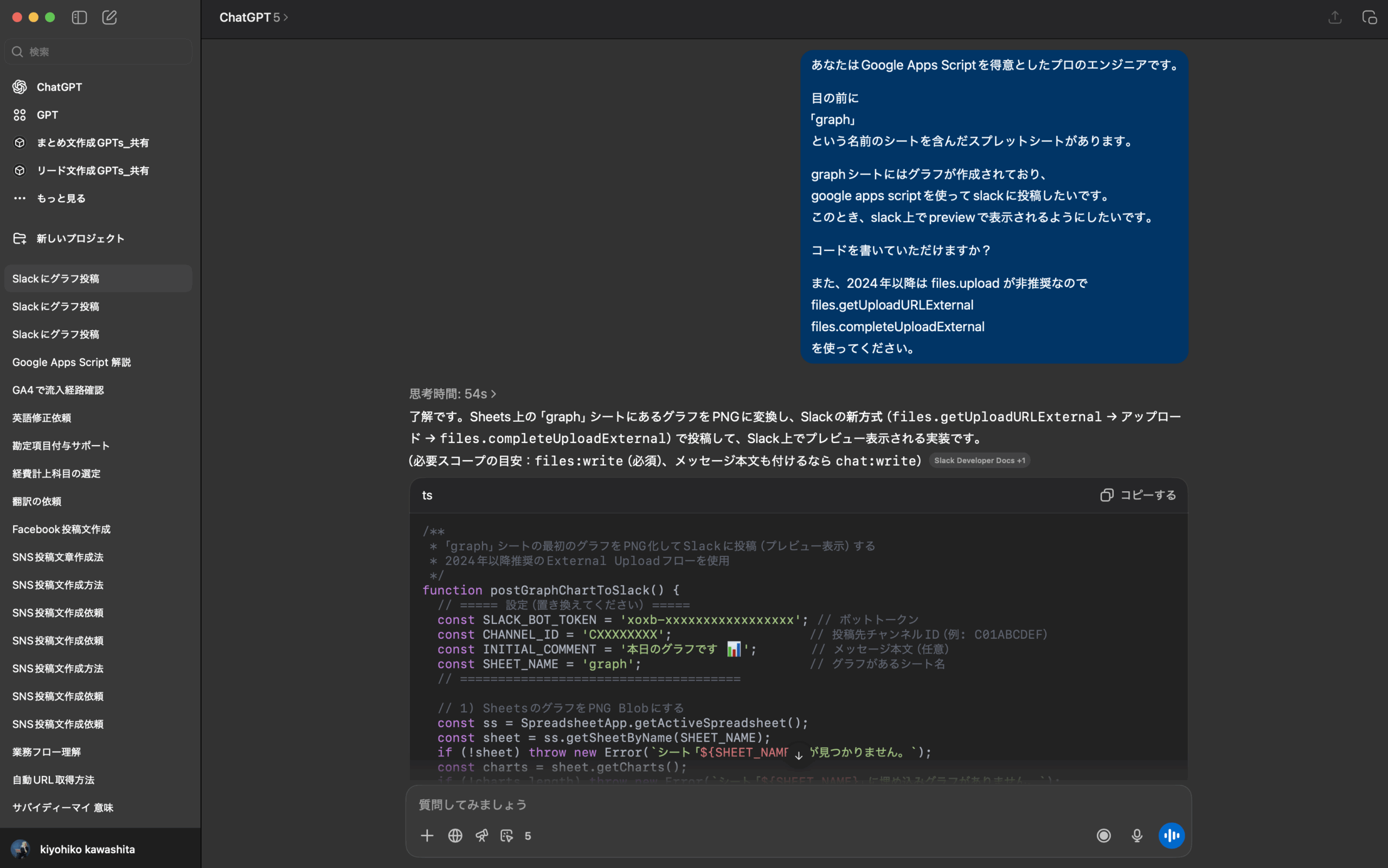Start a new chat with compose icon

(109, 17)
